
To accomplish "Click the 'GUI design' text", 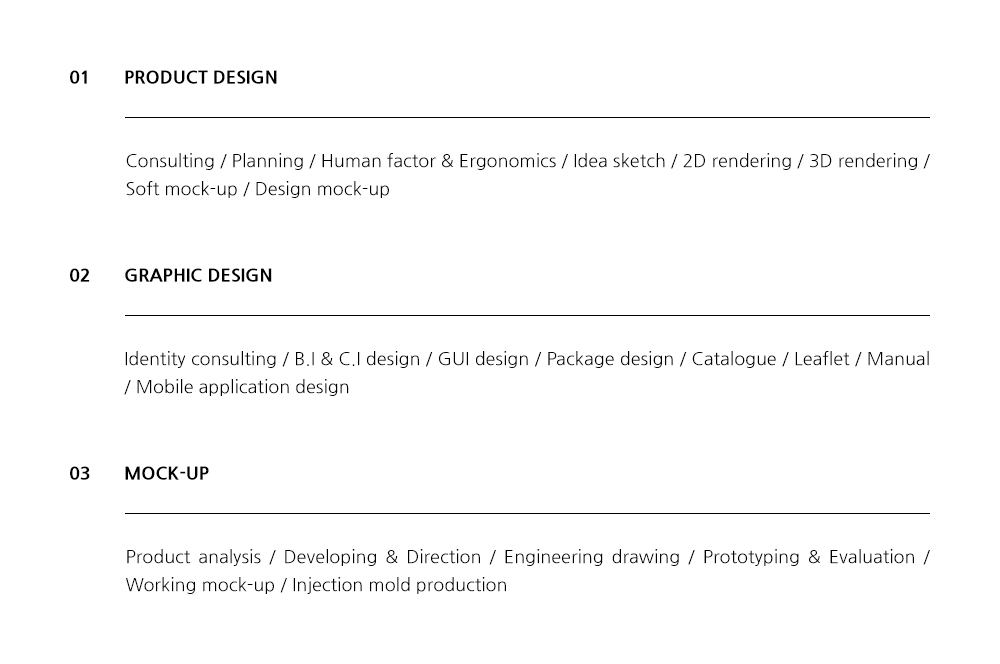I will tap(483, 359).
